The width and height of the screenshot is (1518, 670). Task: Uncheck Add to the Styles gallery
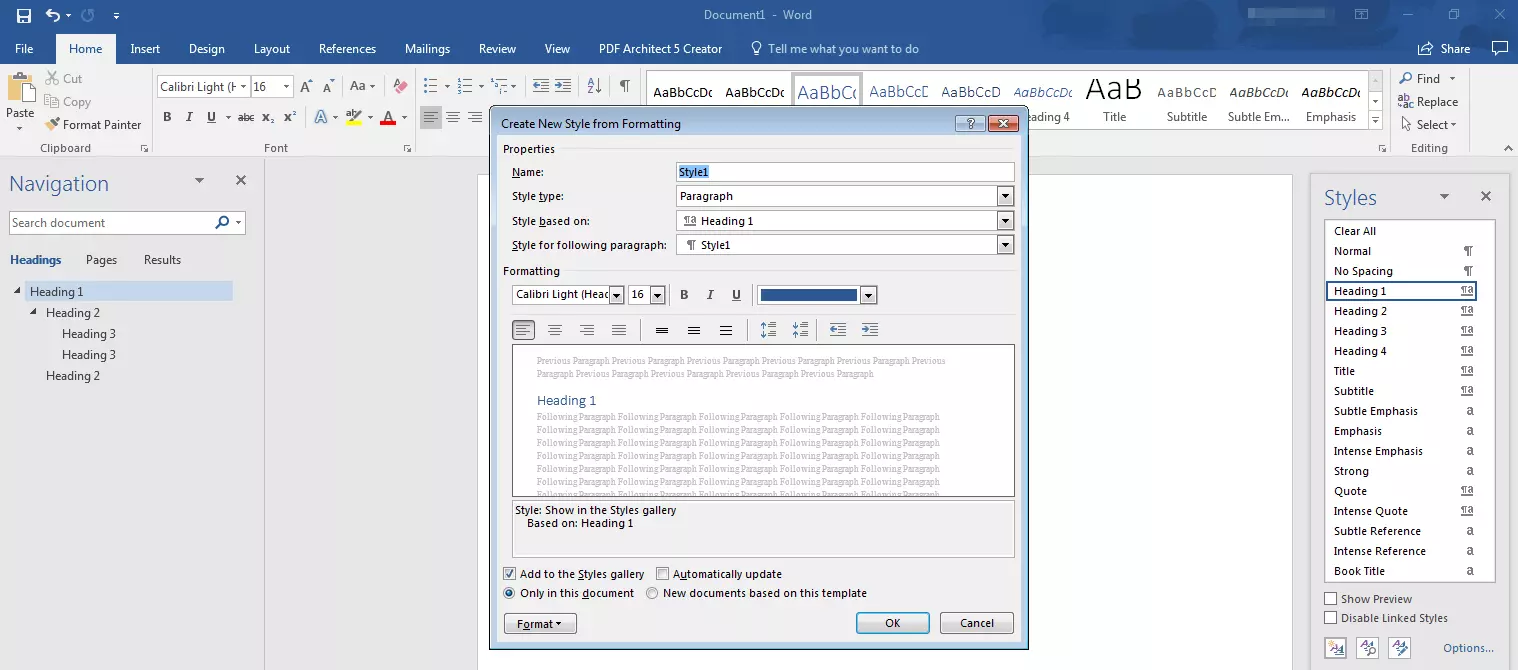pyautogui.click(x=510, y=574)
